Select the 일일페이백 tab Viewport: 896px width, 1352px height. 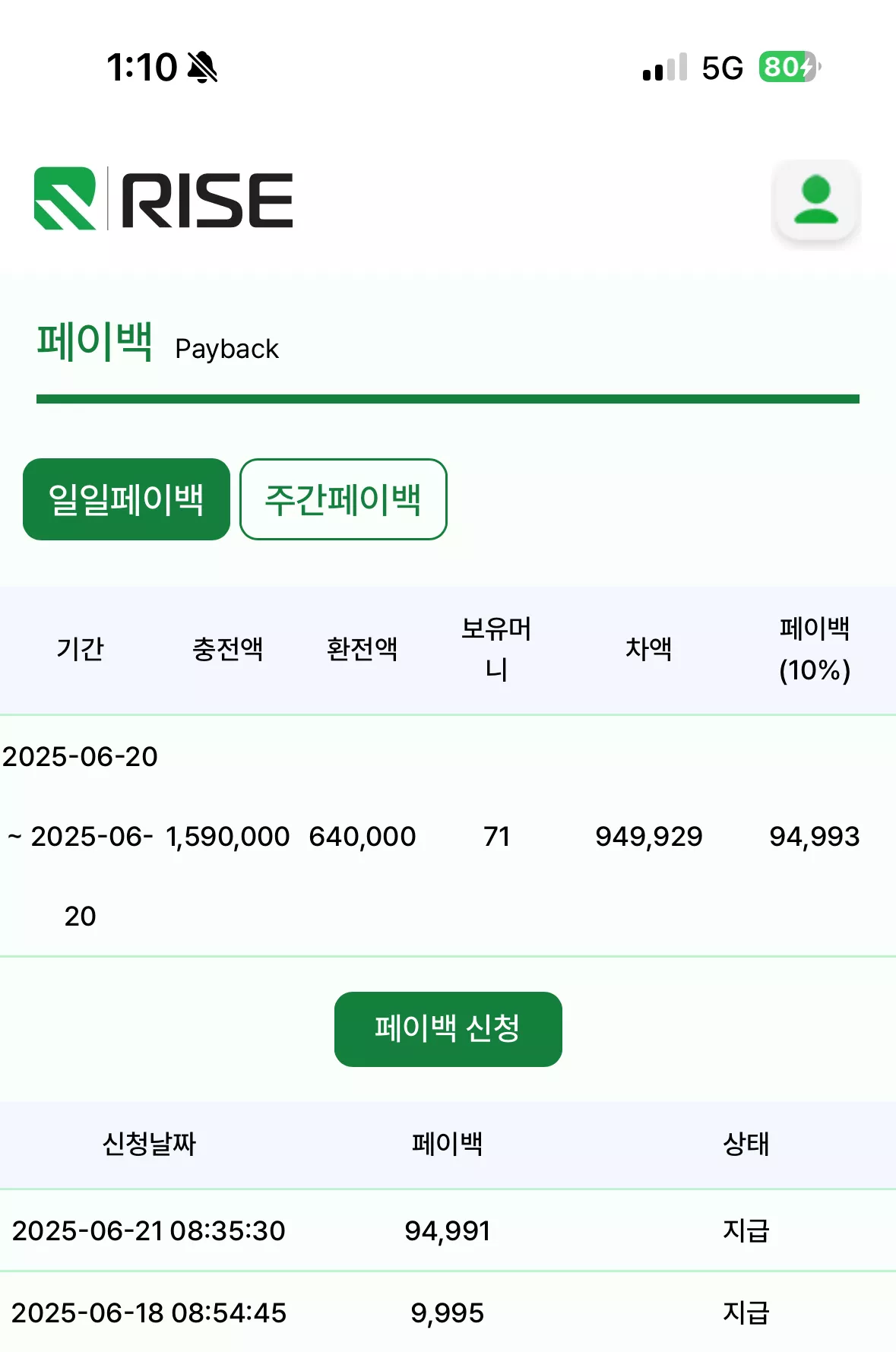pos(126,499)
